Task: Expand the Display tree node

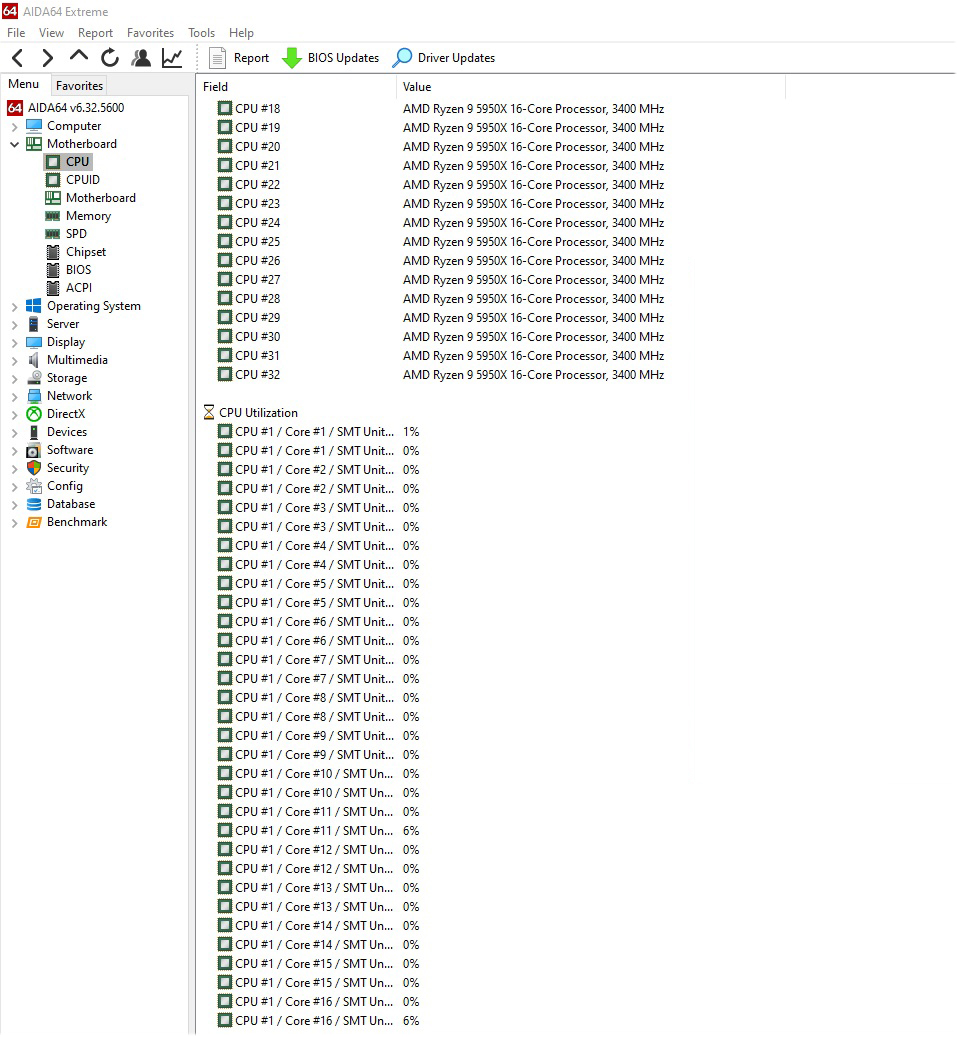Action: (x=15, y=343)
